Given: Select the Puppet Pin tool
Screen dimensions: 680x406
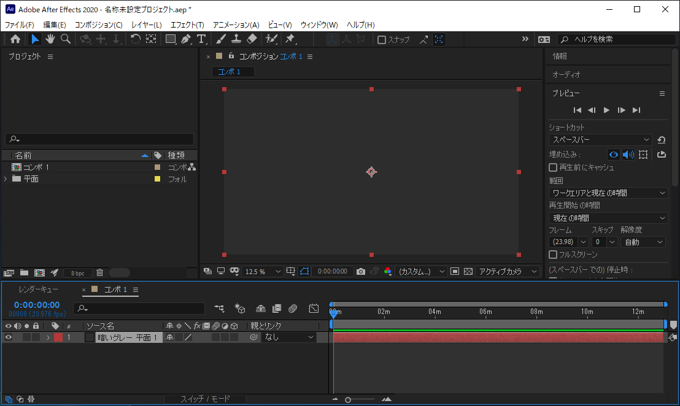Looking at the screenshot, I should click(290, 39).
